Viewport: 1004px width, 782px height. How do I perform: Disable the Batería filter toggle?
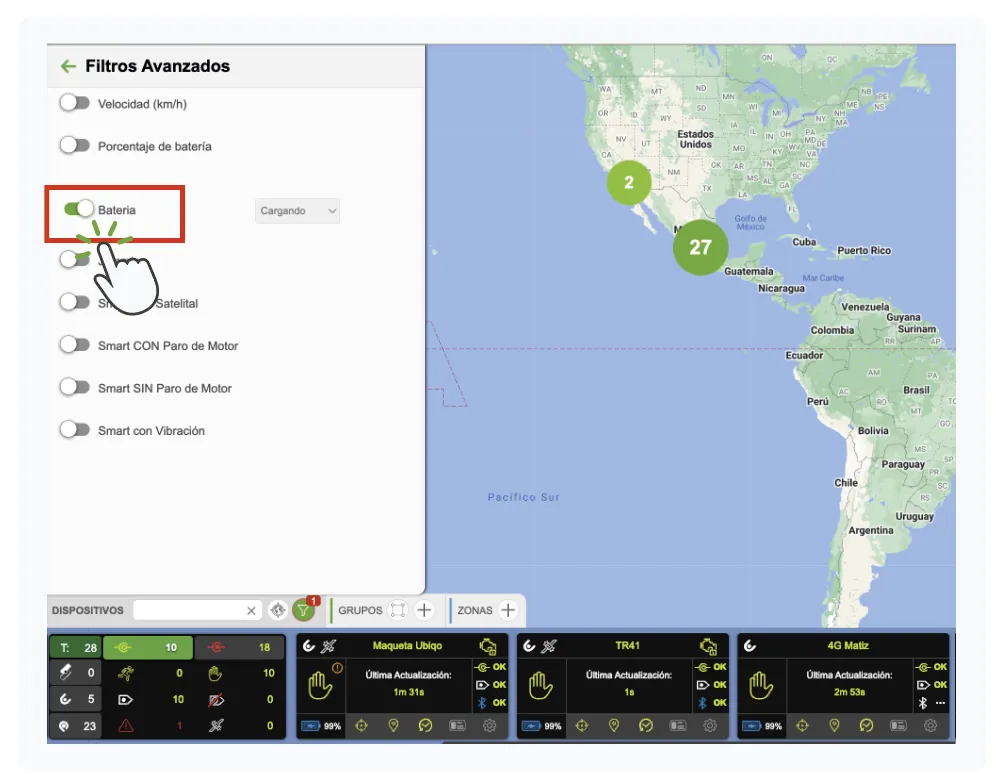[x=79, y=209]
